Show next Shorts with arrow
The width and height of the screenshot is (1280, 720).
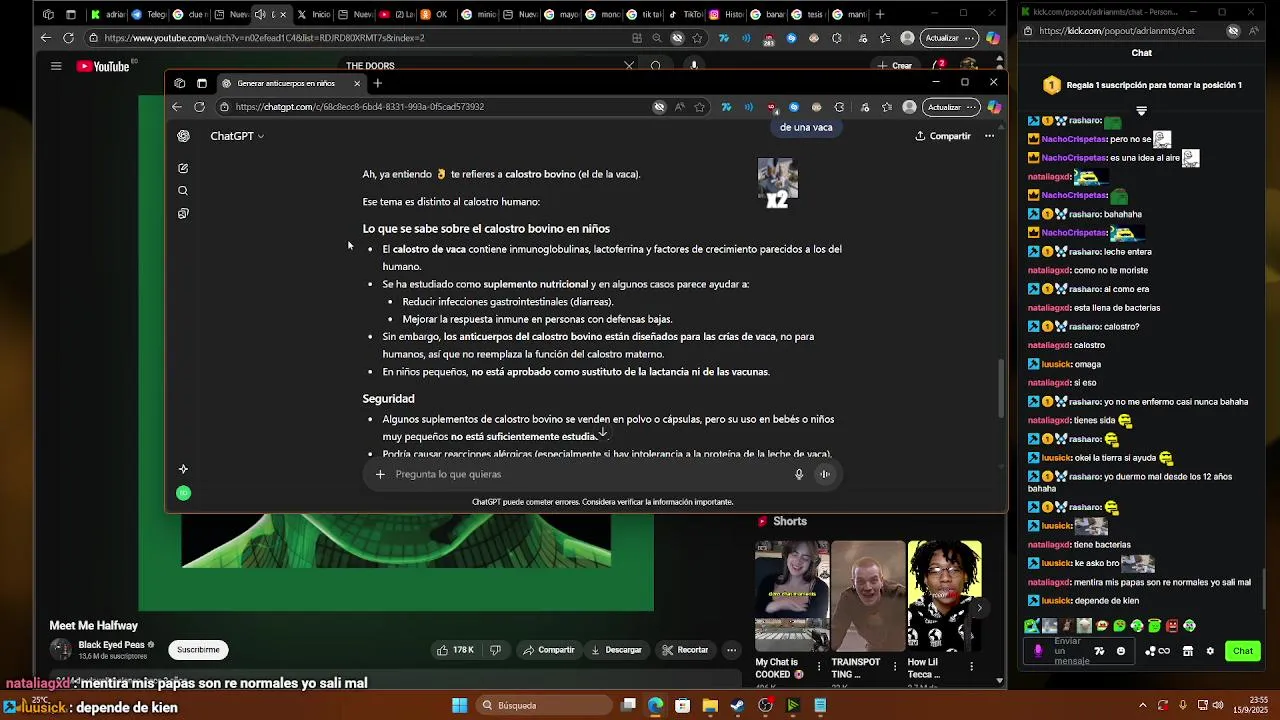coord(979,608)
